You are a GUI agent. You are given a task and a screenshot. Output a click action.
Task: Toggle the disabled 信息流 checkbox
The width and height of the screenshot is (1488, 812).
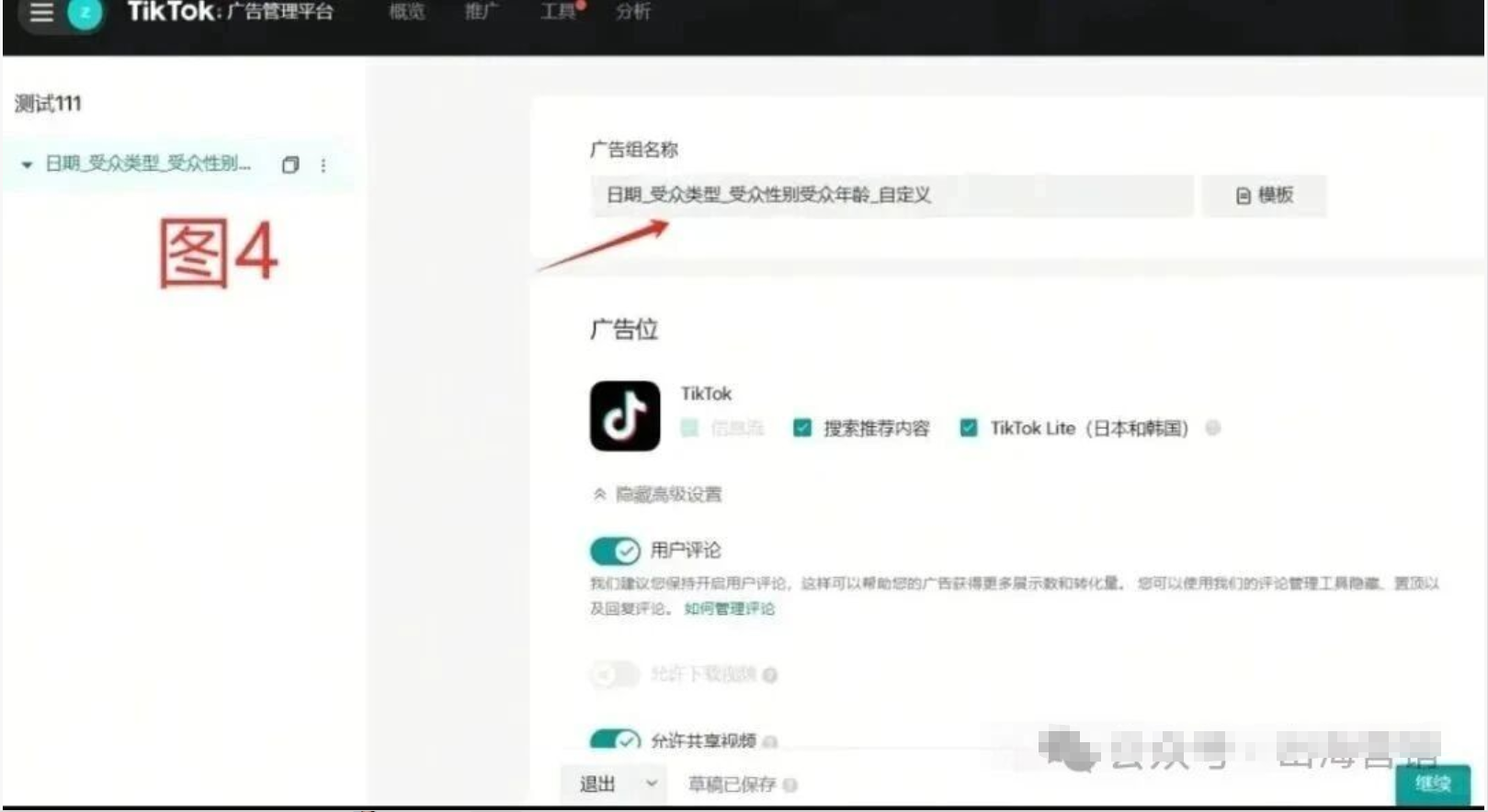pyautogui.click(x=690, y=428)
